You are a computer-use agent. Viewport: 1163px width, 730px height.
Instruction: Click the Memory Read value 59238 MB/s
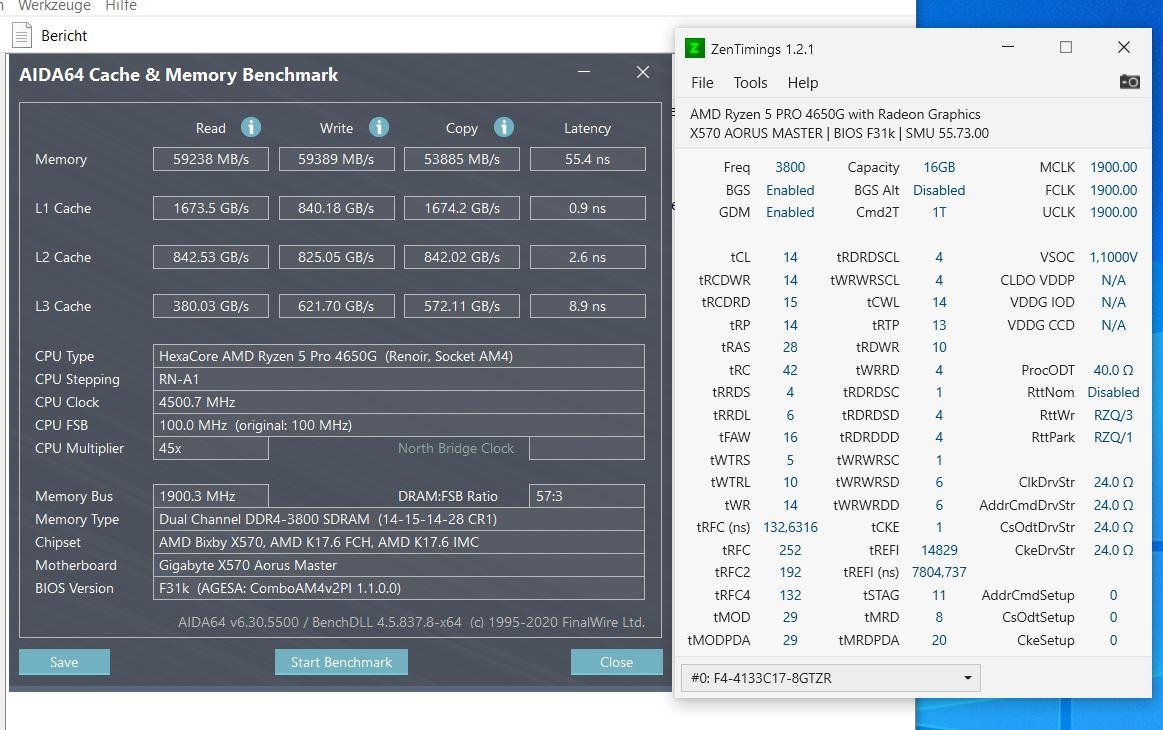click(211, 159)
